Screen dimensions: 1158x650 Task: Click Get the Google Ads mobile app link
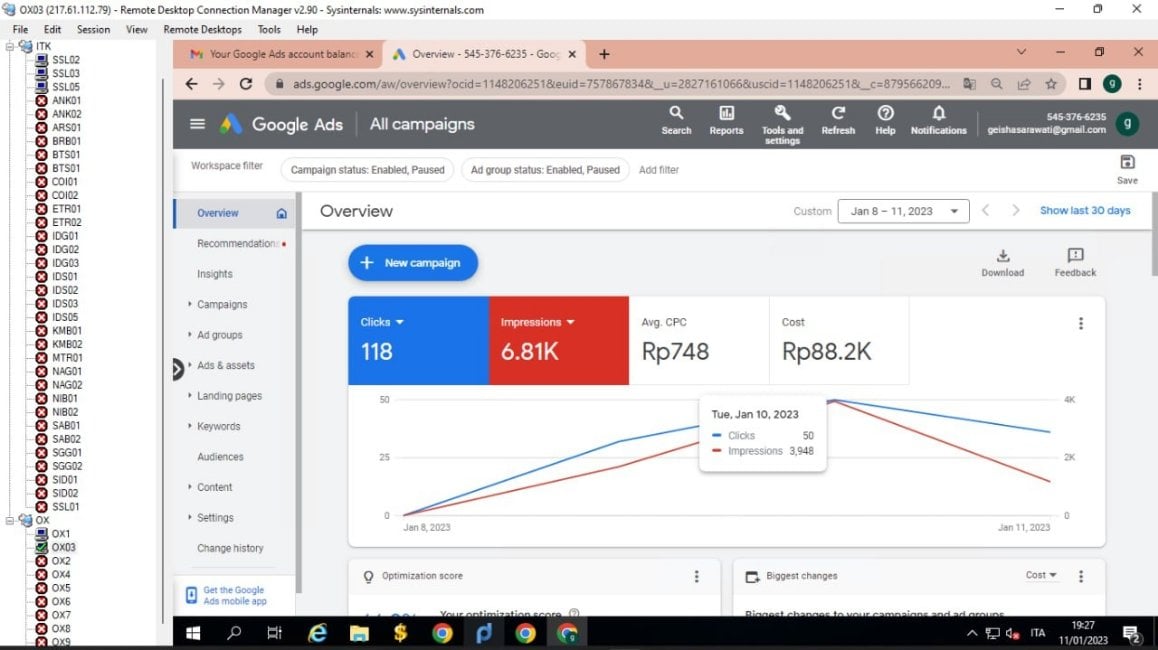[x=234, y=595]
